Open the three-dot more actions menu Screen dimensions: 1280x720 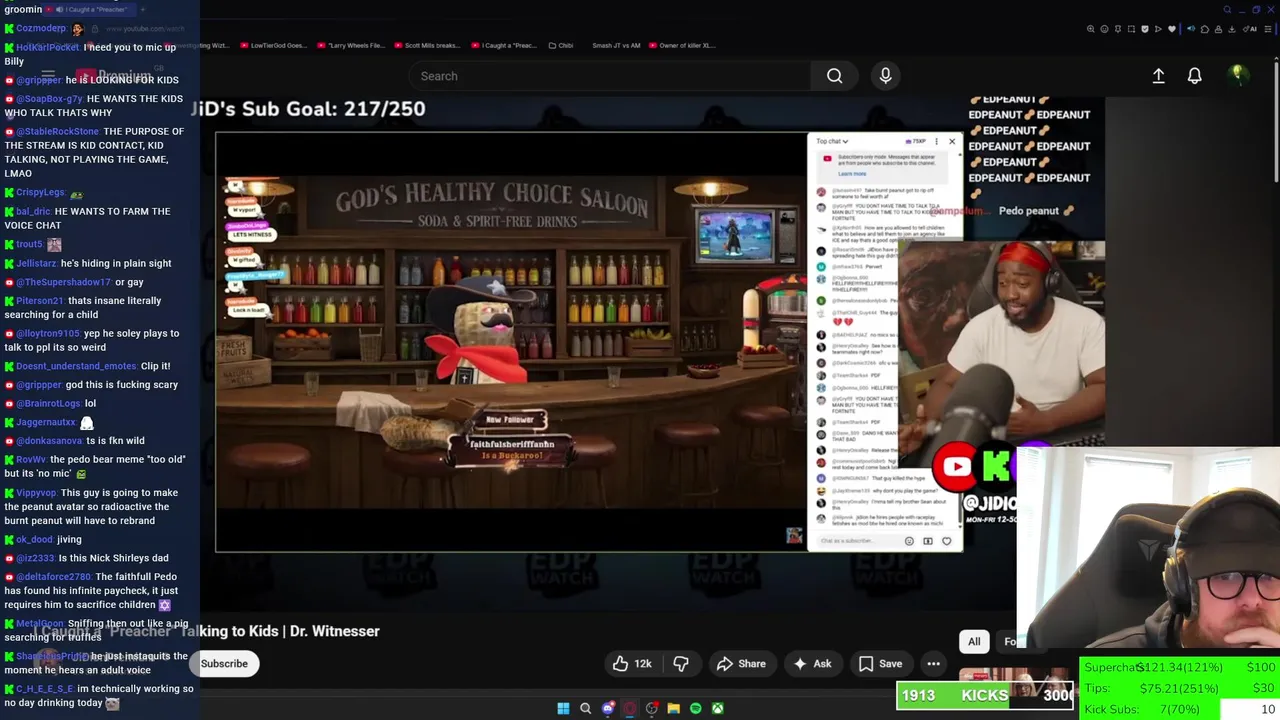click(933, 664)
